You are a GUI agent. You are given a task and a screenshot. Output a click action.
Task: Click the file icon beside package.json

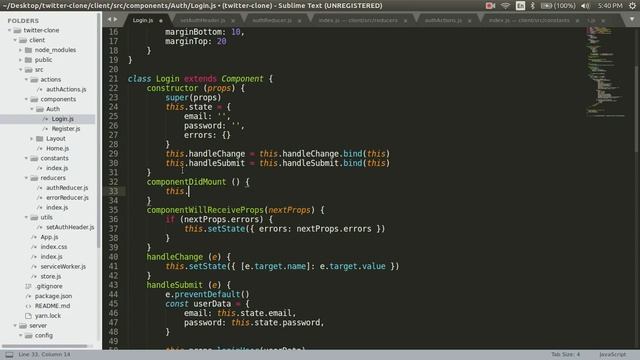28,296
